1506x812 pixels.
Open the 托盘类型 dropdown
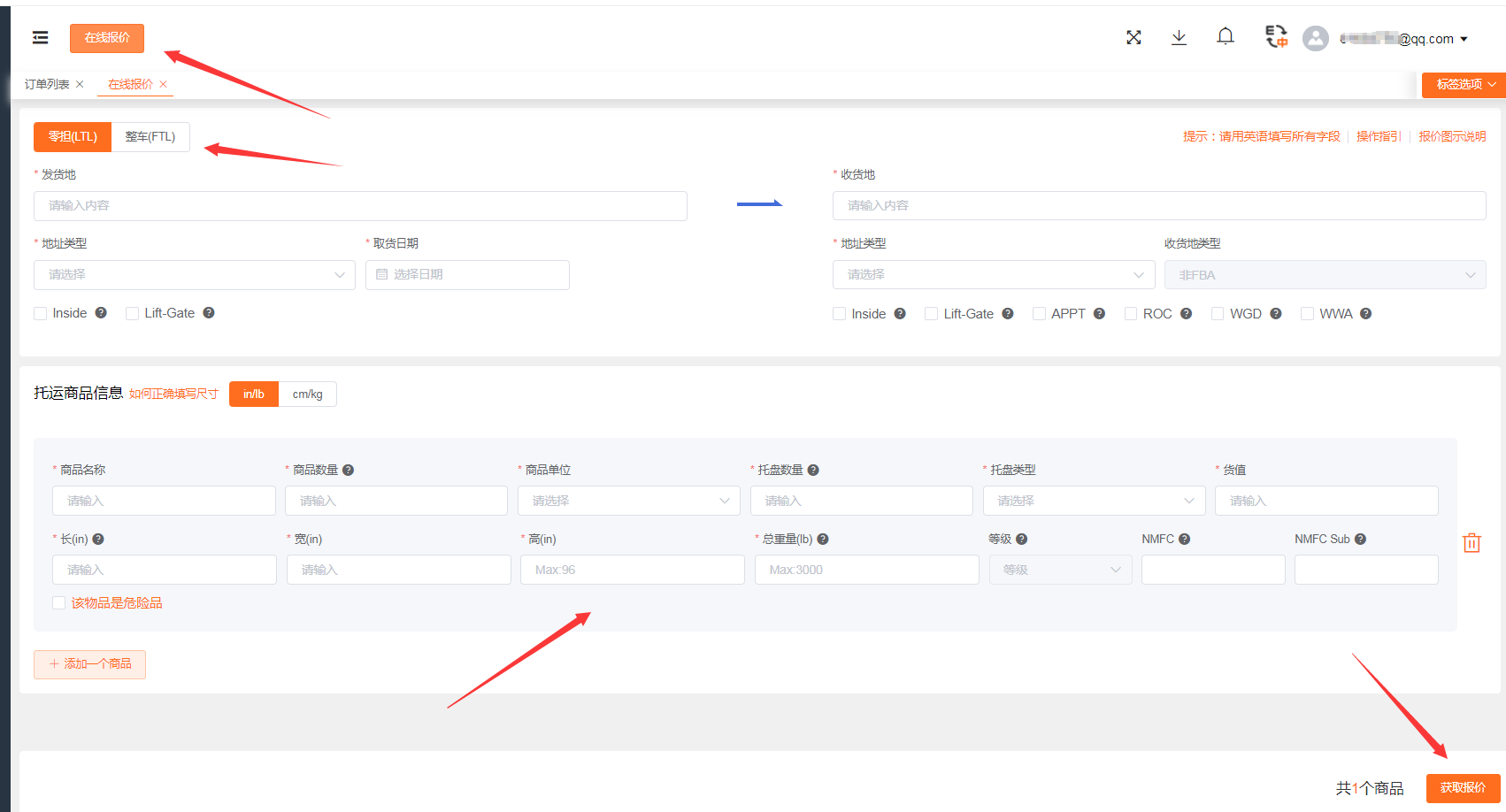point(1094,501)
